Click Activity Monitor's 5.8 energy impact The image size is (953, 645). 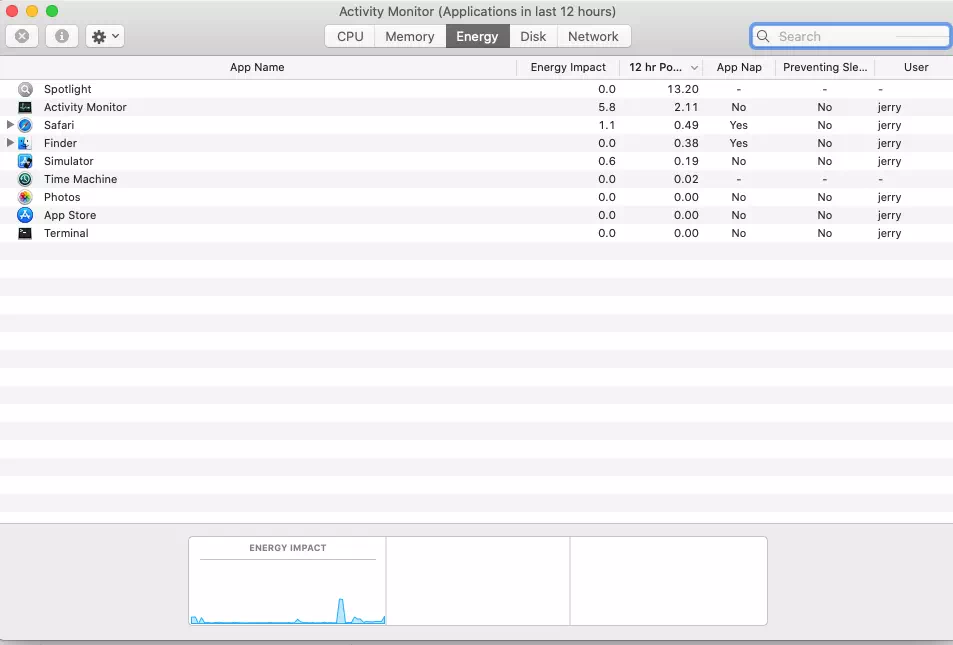[607, 107]
